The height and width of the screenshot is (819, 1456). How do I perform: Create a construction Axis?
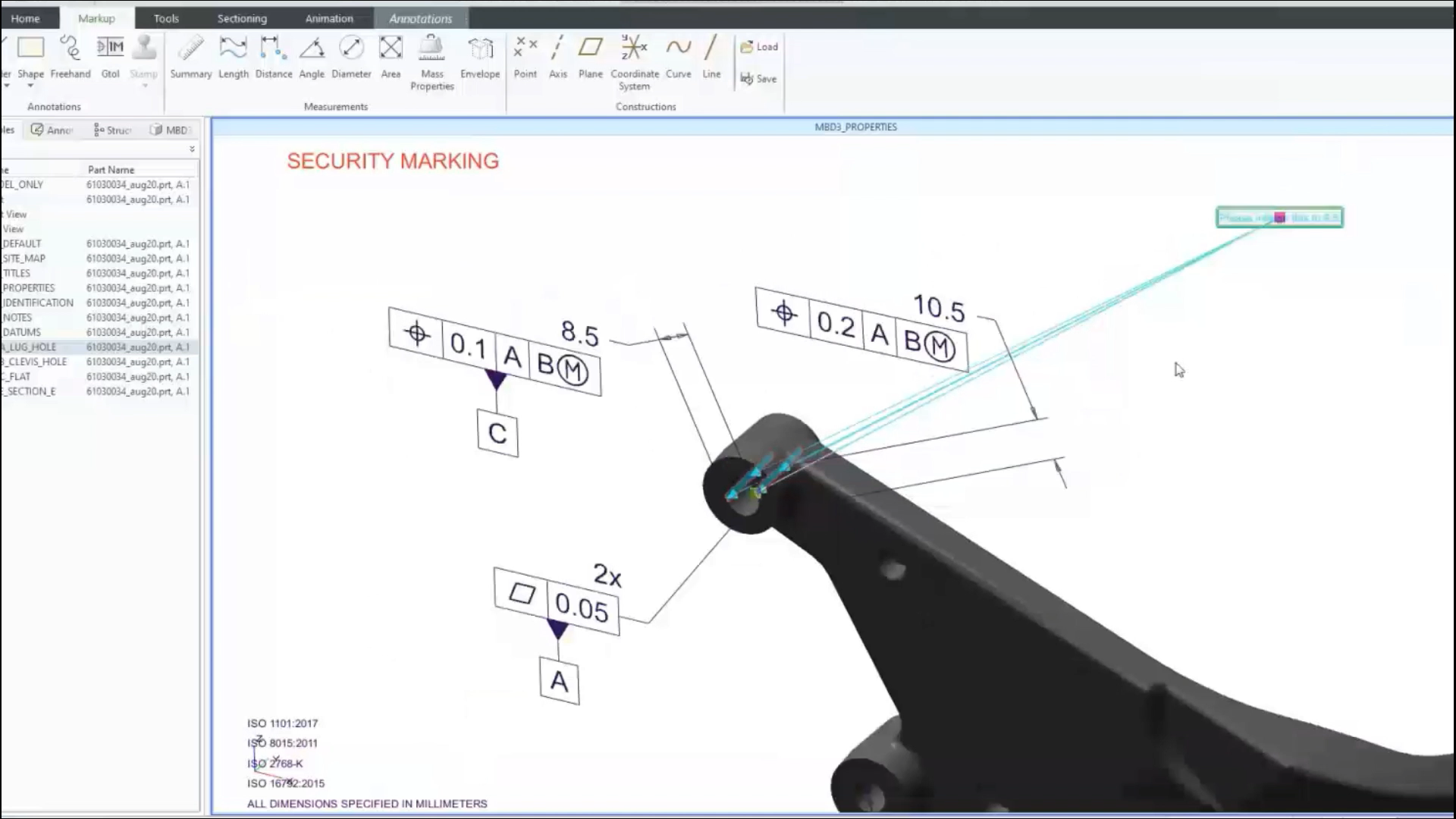pos(558,57)
